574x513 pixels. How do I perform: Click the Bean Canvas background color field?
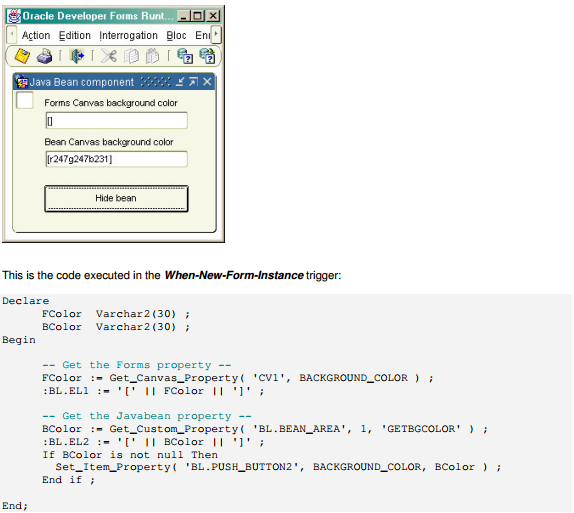(116, 159)
